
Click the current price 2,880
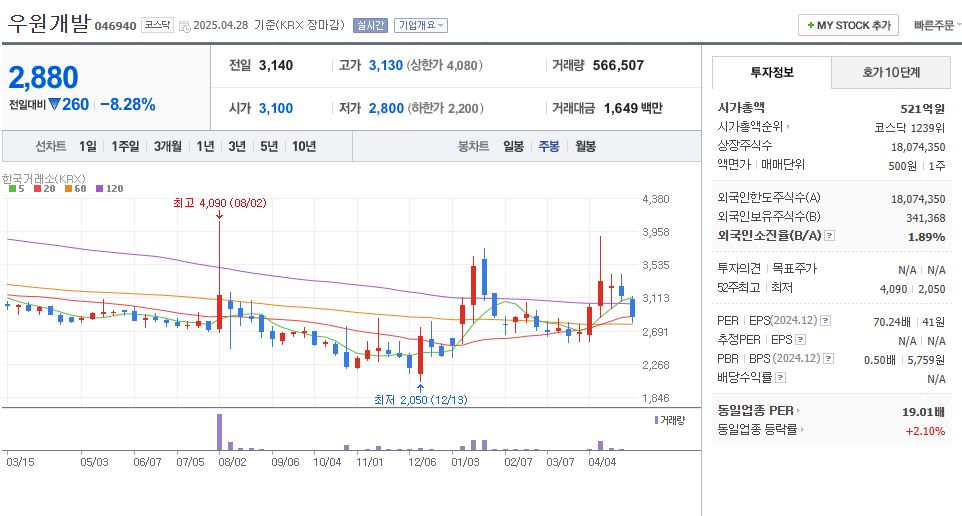coord(44,78)
